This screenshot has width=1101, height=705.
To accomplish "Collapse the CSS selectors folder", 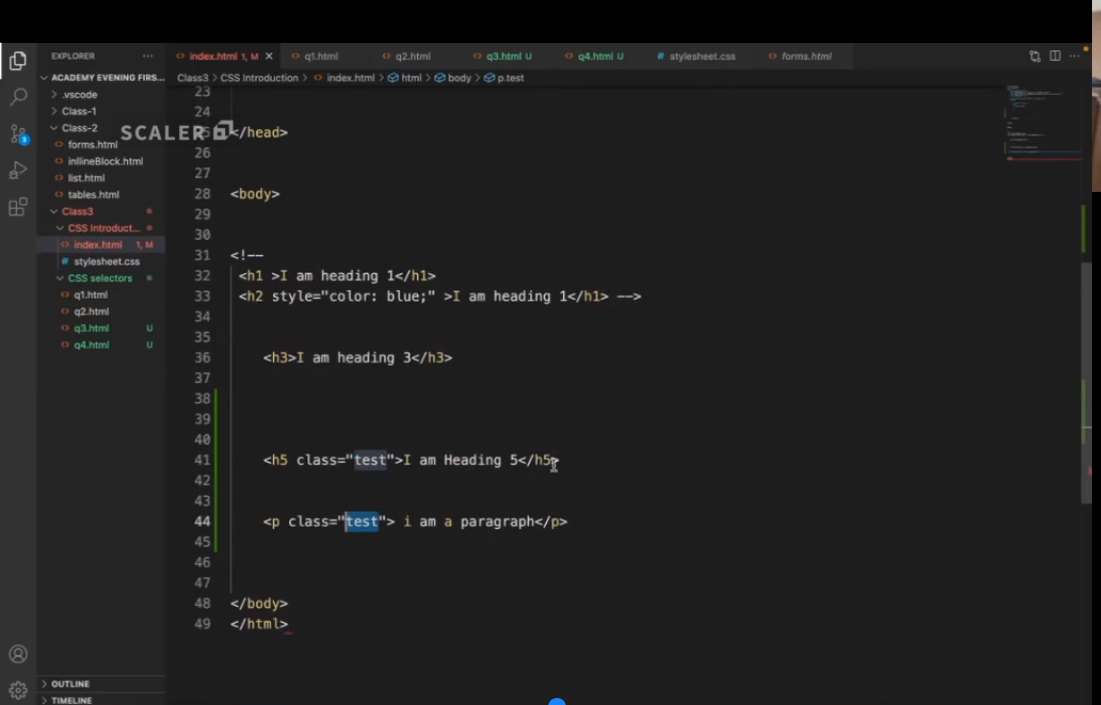I will coord(99,278).
